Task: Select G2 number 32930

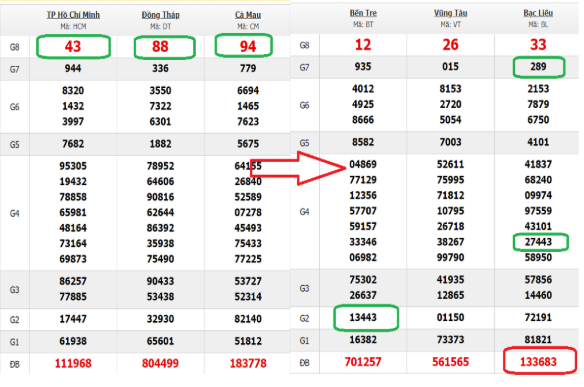Action: click(161, 319)
